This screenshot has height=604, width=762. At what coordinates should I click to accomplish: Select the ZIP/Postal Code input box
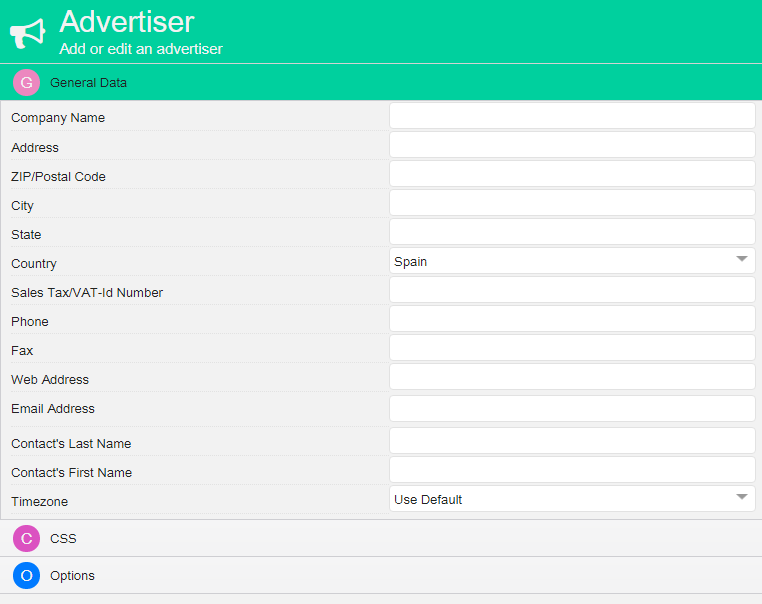[571, 174]
